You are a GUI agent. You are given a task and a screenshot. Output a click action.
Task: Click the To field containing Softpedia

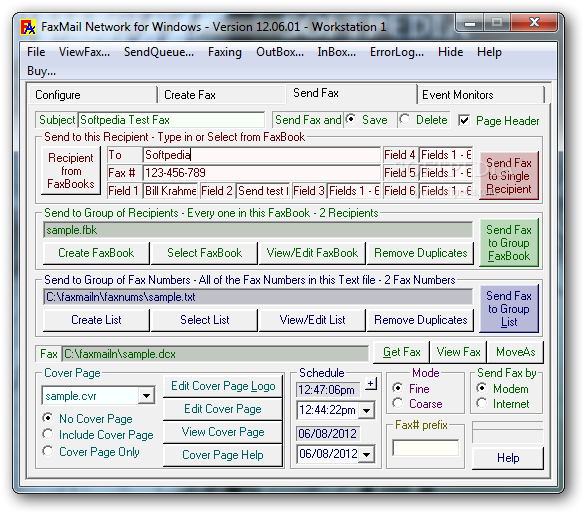point(262,155)
